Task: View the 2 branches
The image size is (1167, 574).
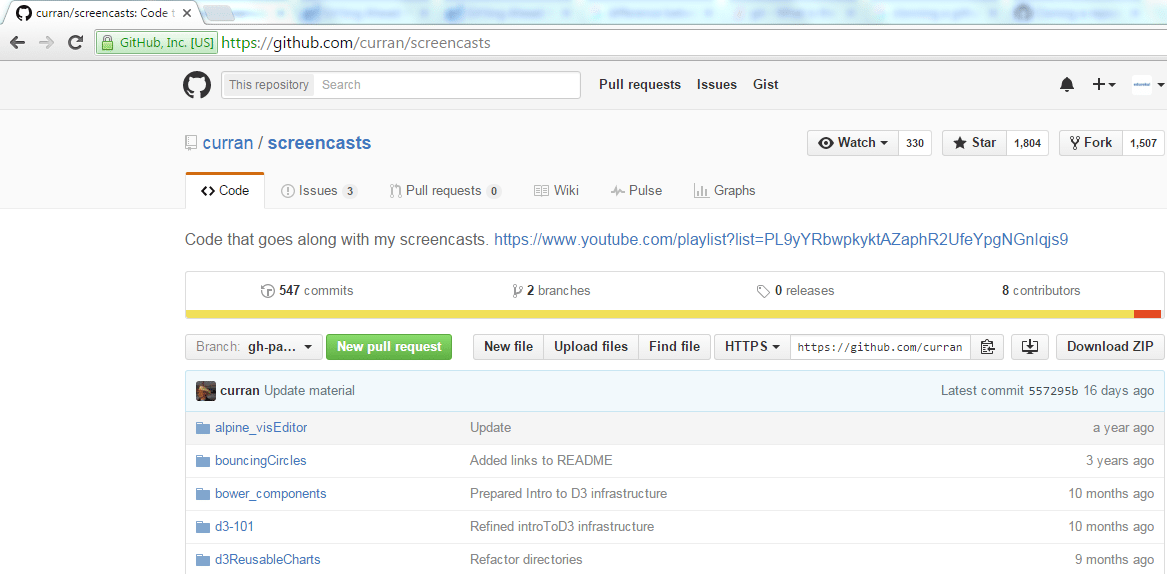Action: click(x=551, y=290)
